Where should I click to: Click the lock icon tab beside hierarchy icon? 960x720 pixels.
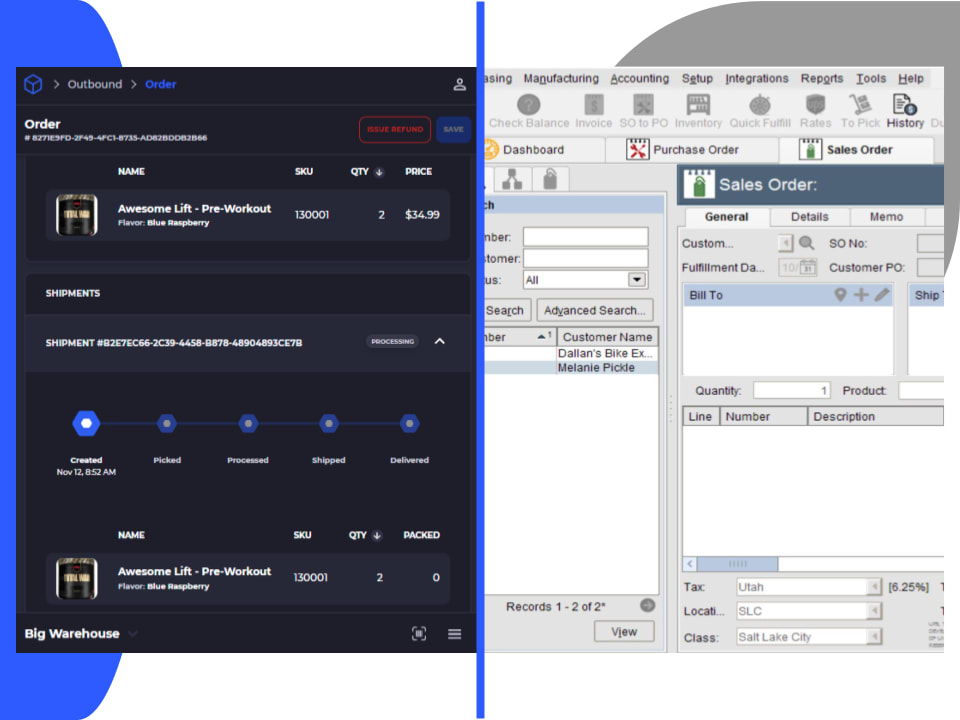tap(550, 179)
